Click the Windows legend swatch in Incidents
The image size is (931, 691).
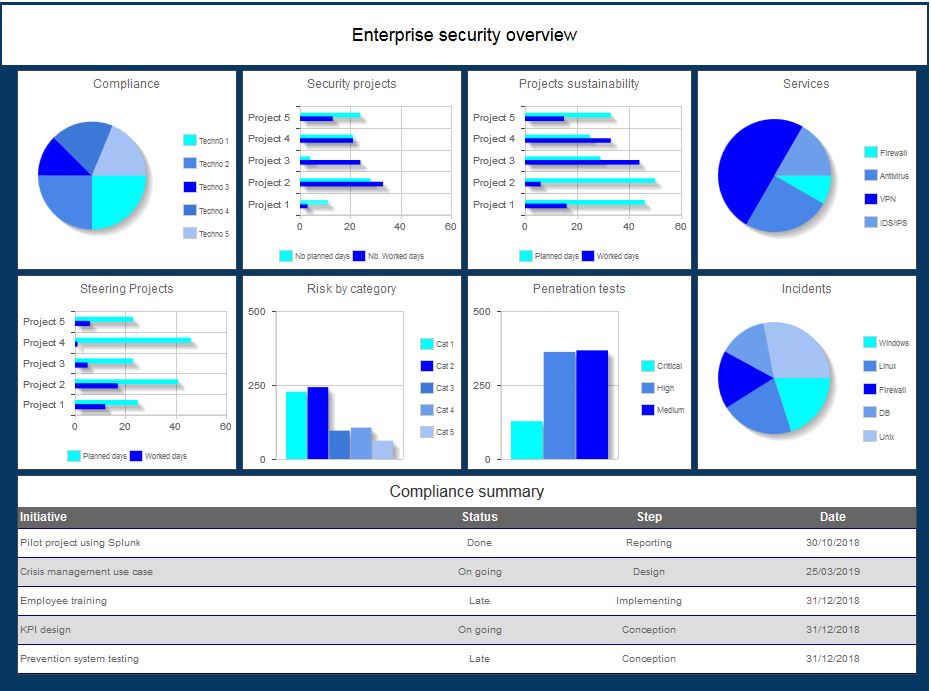coord(869,342)
